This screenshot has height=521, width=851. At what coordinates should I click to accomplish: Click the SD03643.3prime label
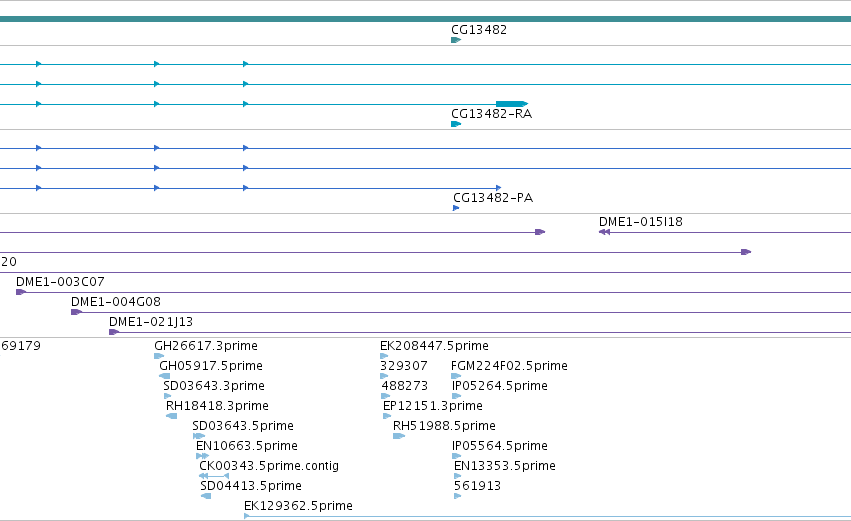(214, 386)
